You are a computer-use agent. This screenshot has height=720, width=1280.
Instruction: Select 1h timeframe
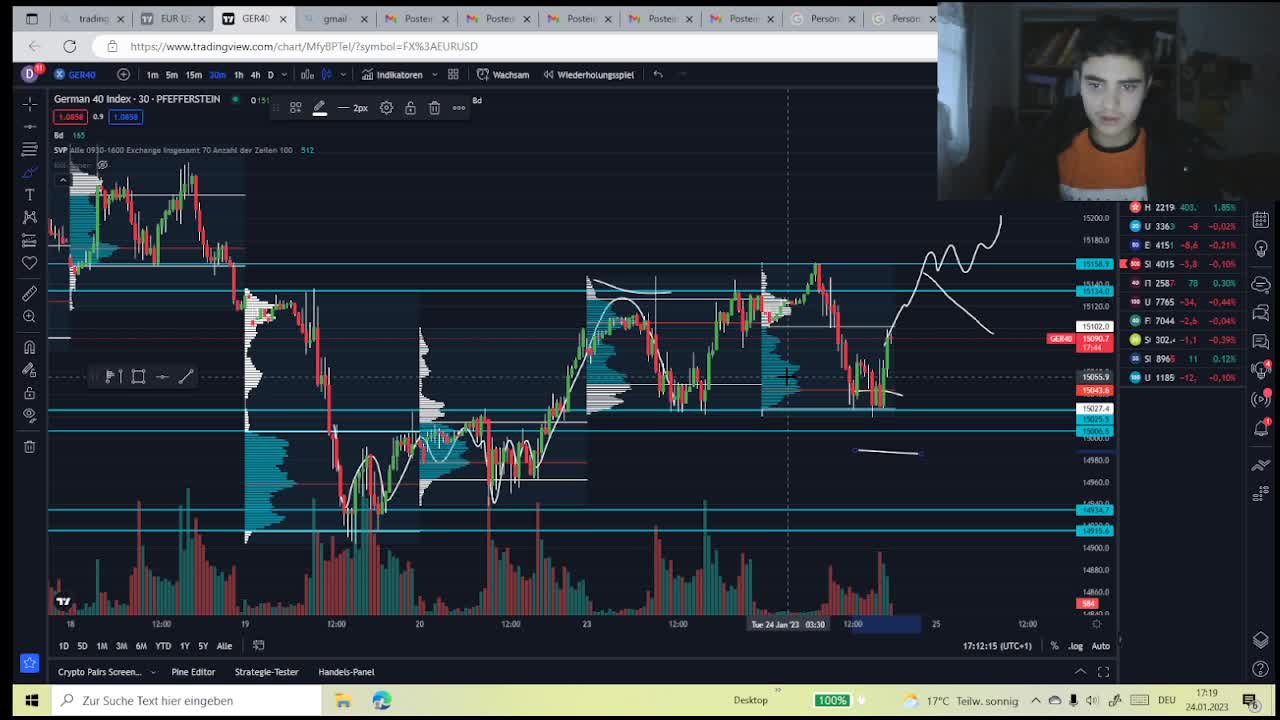coord(238,74)
